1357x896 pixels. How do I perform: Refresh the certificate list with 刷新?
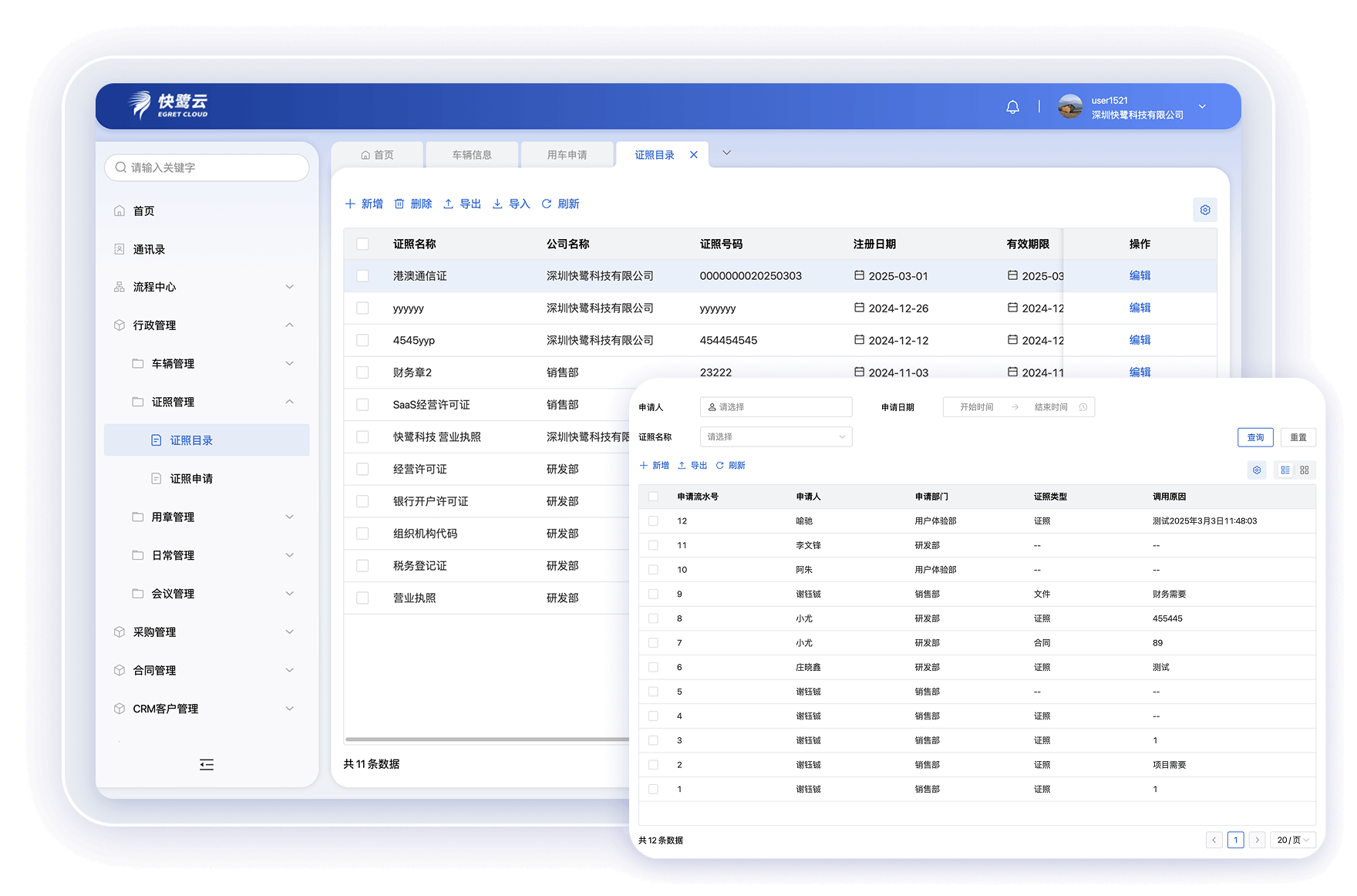(561, 204)
